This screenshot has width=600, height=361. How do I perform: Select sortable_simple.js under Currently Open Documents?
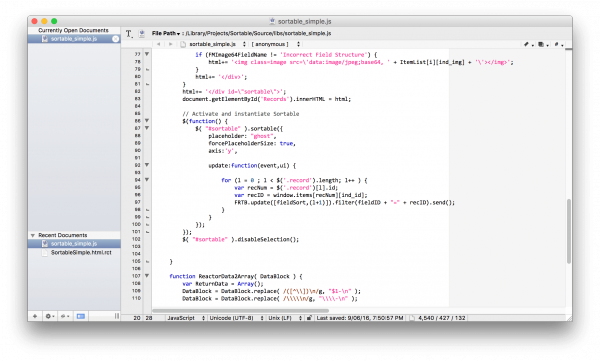point(74,39)
